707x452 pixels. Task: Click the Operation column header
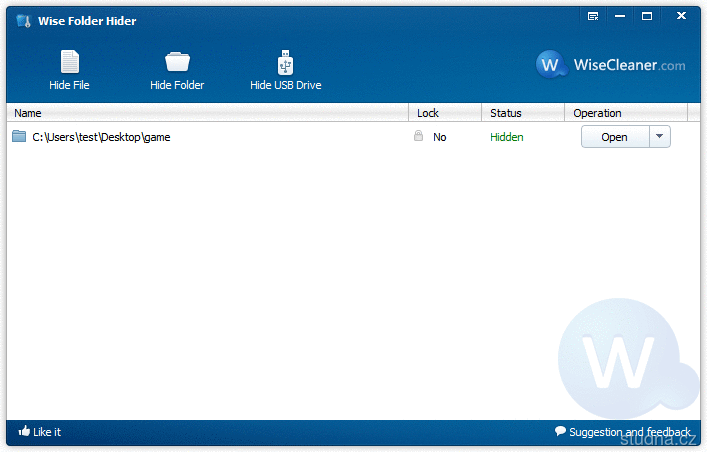626,113
